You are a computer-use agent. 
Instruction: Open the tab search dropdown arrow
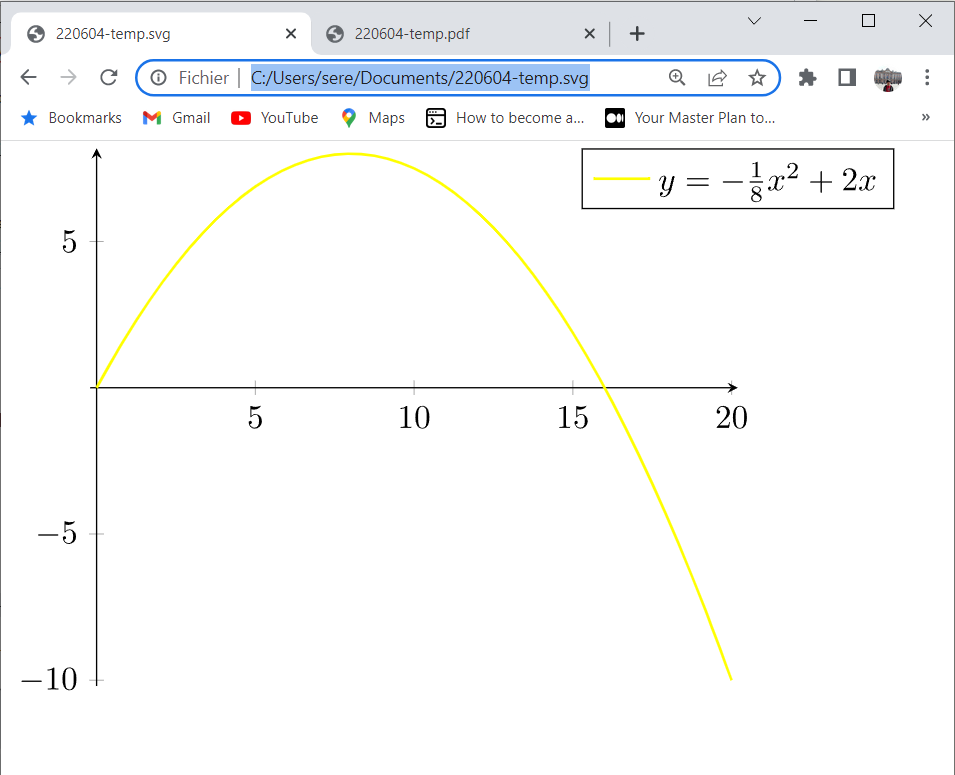pyautogui.click(x=754, y=21)
